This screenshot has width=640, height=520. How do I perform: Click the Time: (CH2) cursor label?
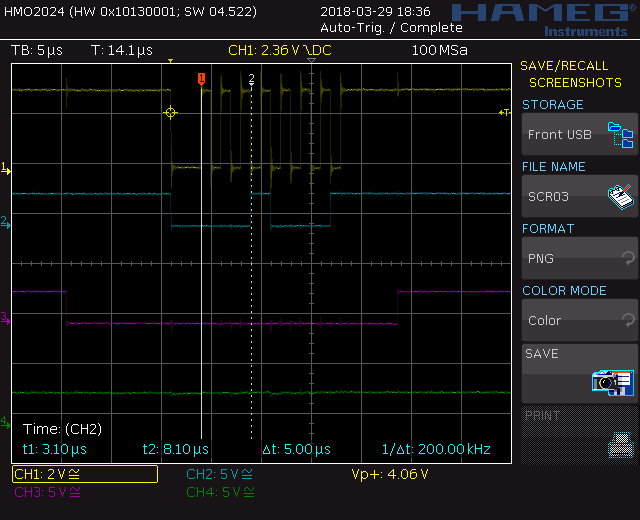click(x=62, y=429)
